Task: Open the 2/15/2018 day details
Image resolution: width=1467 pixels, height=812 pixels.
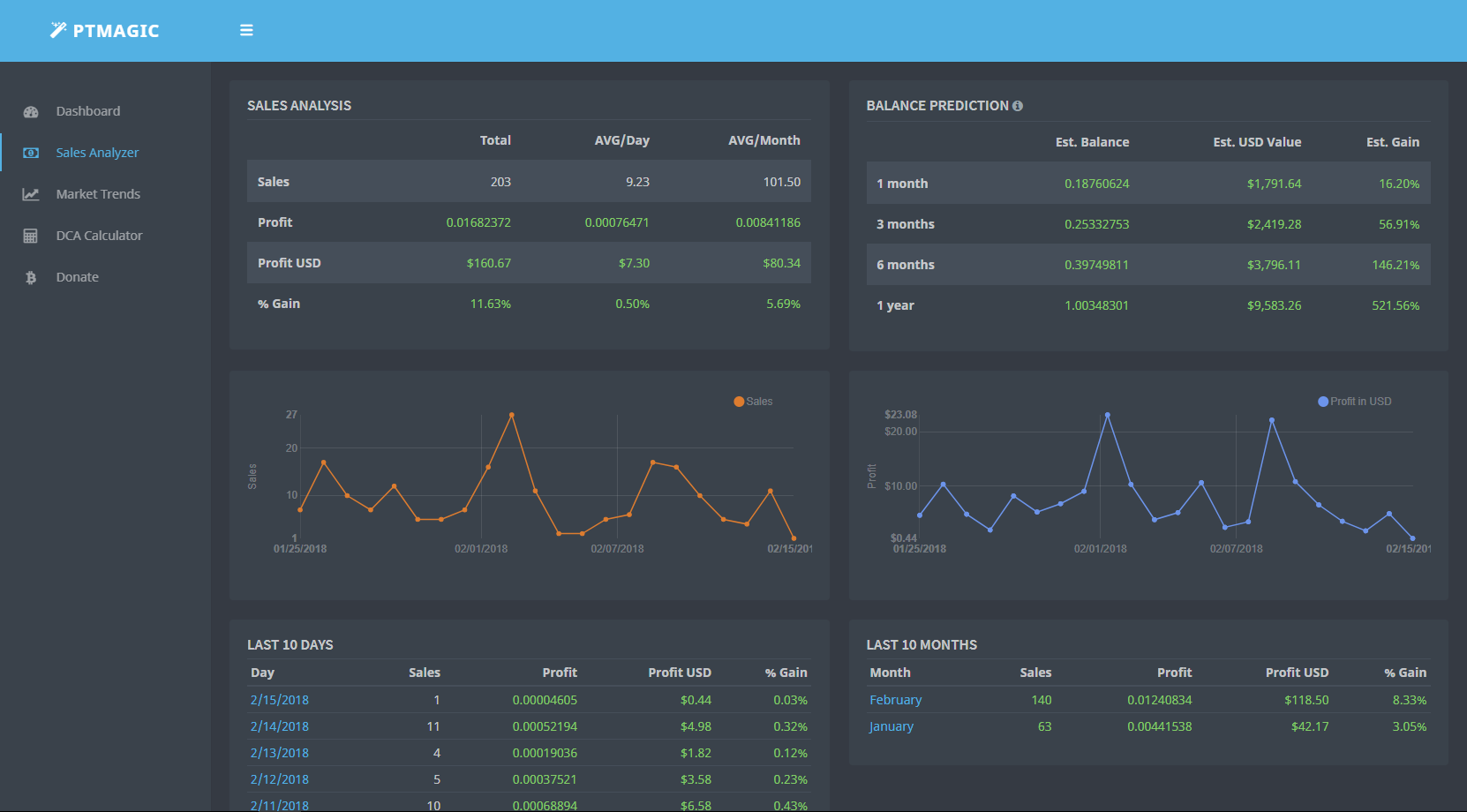Action: 280,700
